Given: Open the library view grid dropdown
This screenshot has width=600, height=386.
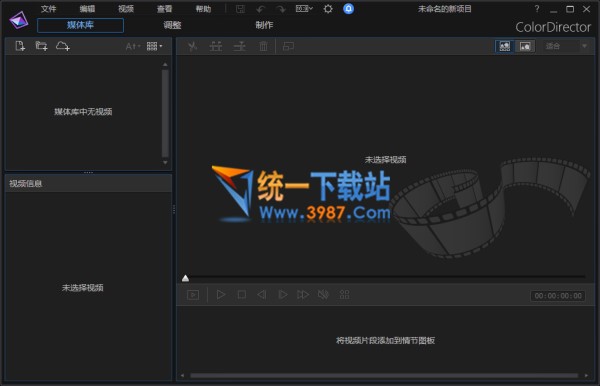Looking at the screenshot, I should pyautogui.click(x=154, y=46).
